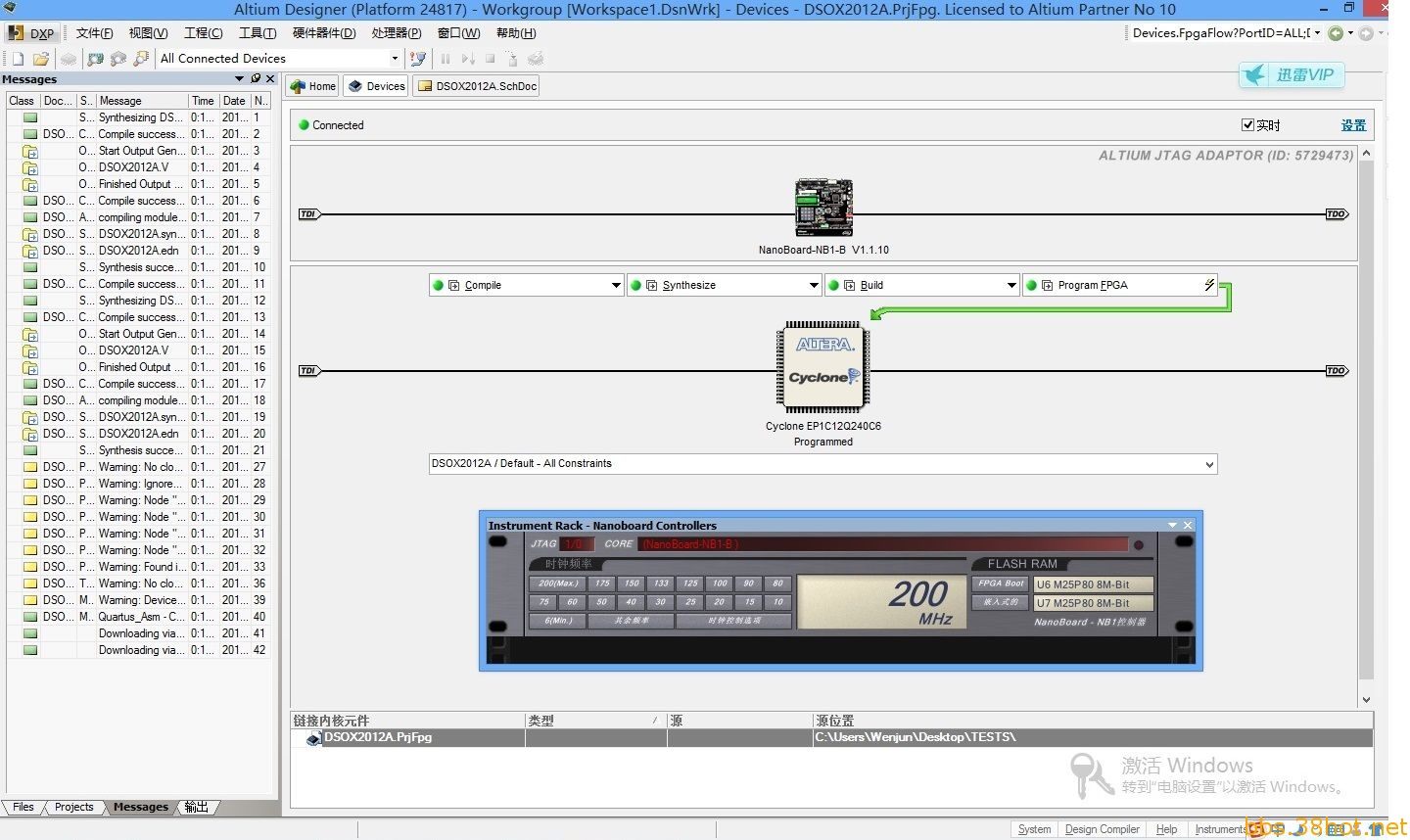
Task: Expand the Compile step dropdown arrow
Action: [x=616, y=285]
